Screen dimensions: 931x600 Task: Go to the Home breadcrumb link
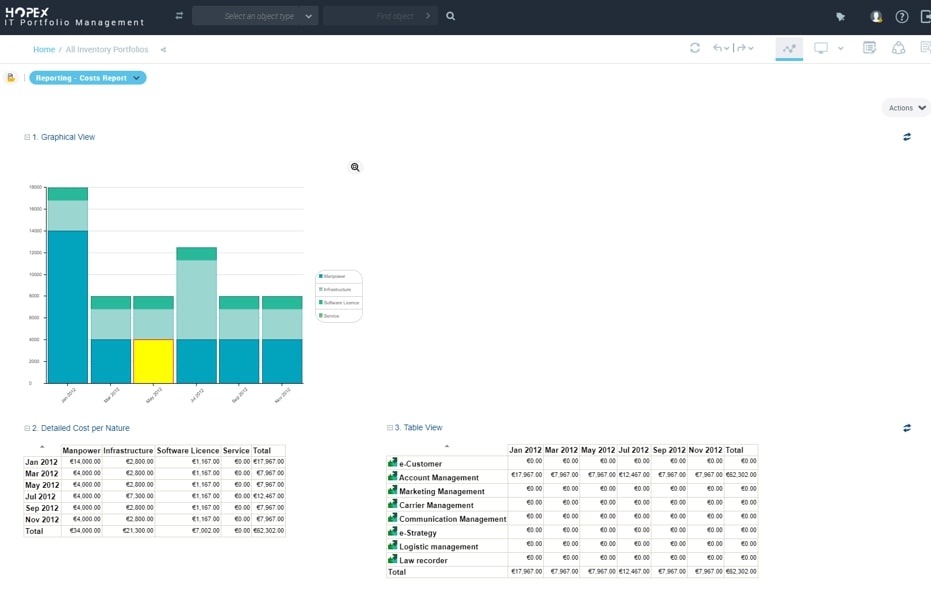tap(44, 49)
